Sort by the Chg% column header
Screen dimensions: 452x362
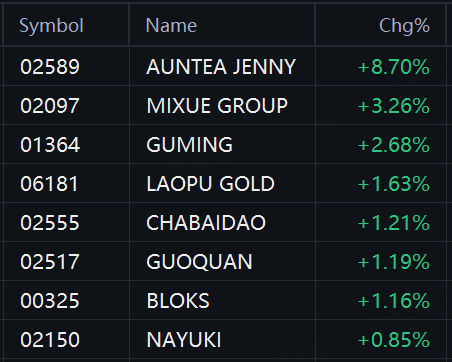(404, 26)
